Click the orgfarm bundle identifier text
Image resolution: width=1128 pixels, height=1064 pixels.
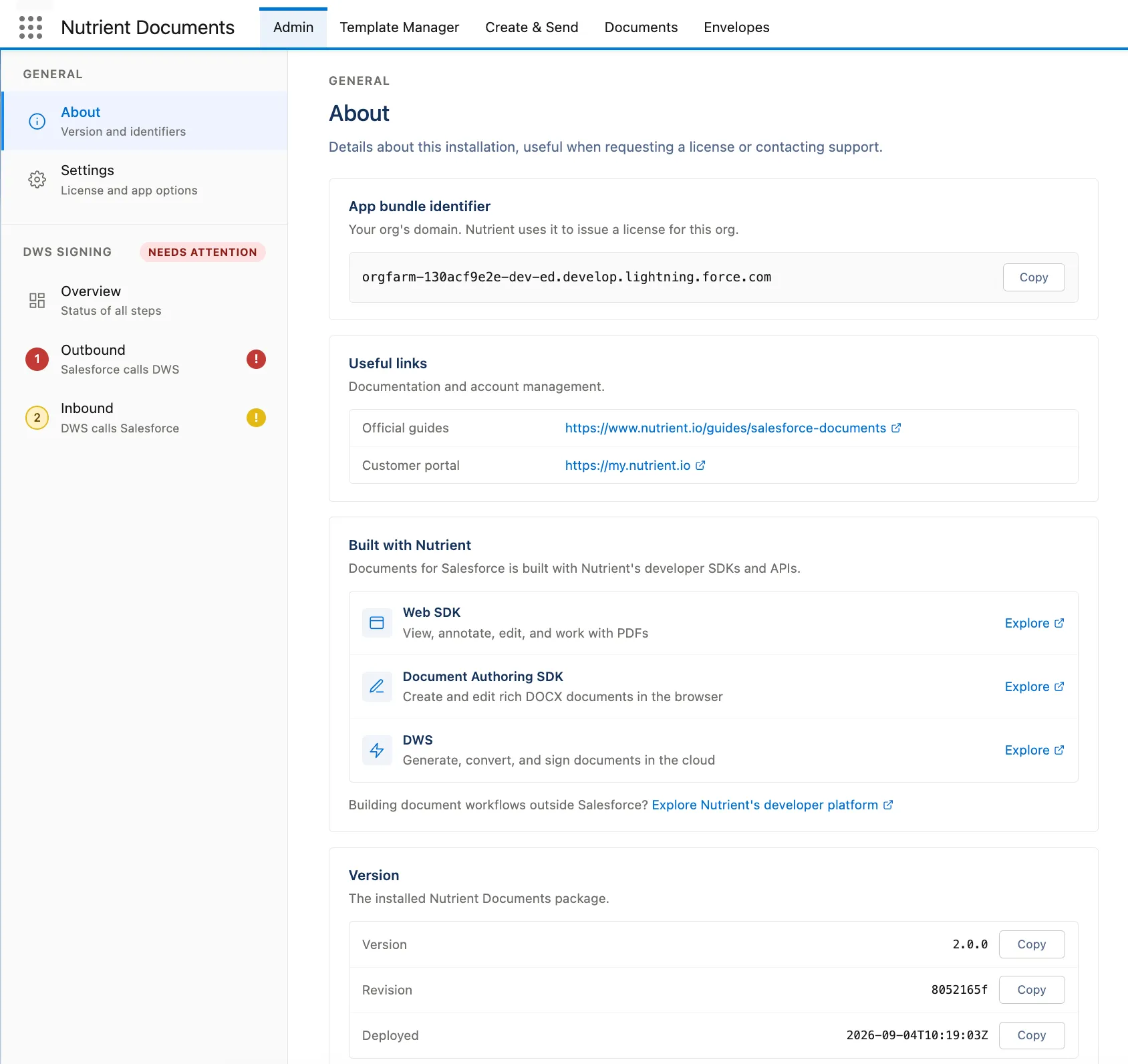click(x=567, y=277)
